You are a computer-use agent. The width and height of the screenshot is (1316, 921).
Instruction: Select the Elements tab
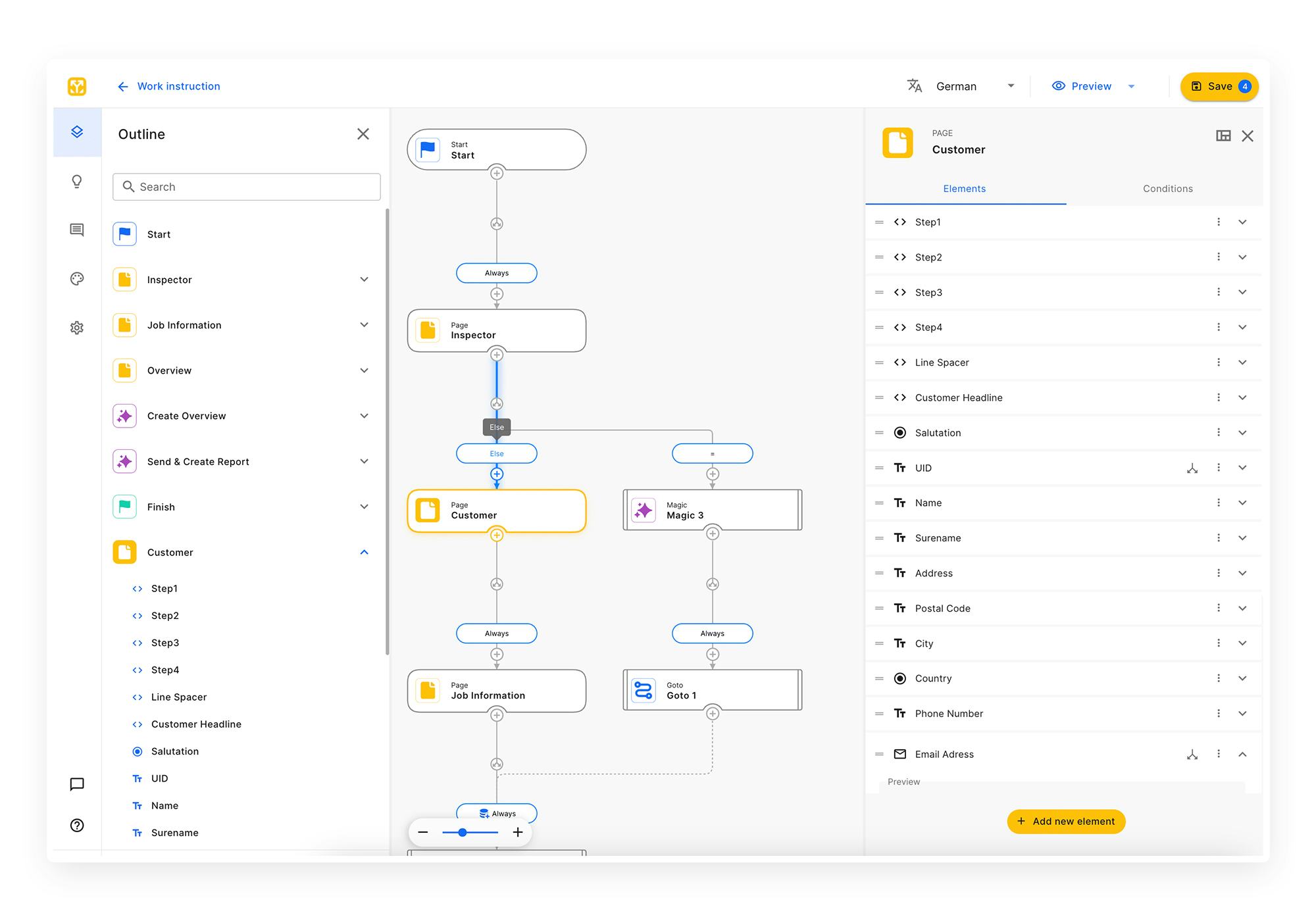coord(964,189)
